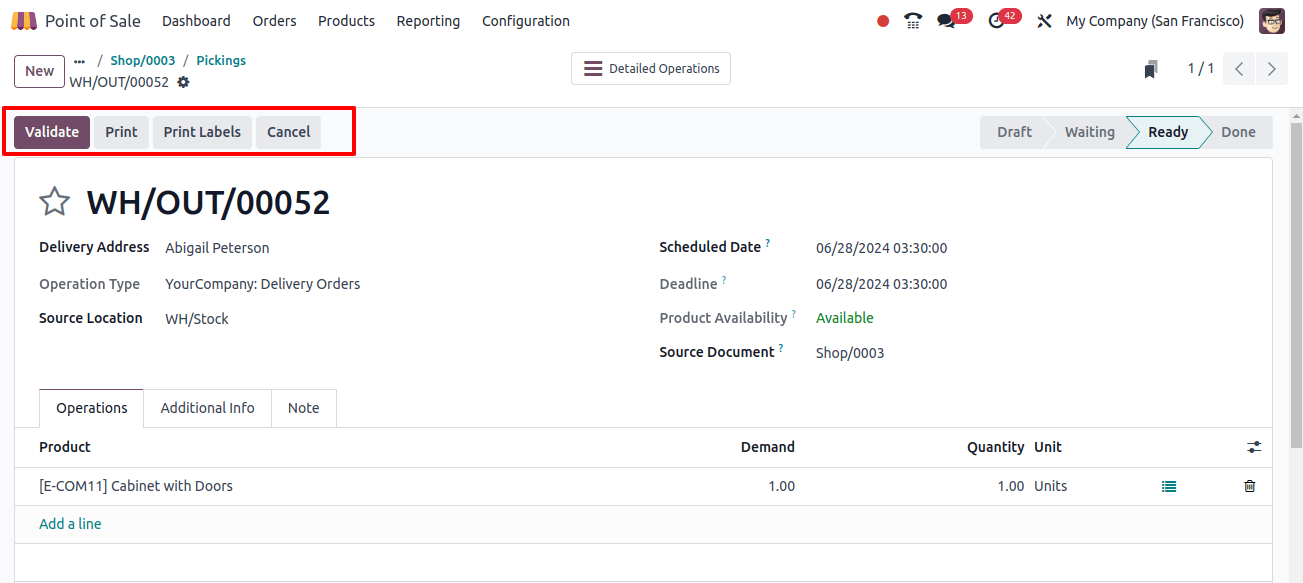Image resolution: width=1303 pixels, height=583 pixels.
Task: Open column settings adjust icon in table header
Action: 1254,447
